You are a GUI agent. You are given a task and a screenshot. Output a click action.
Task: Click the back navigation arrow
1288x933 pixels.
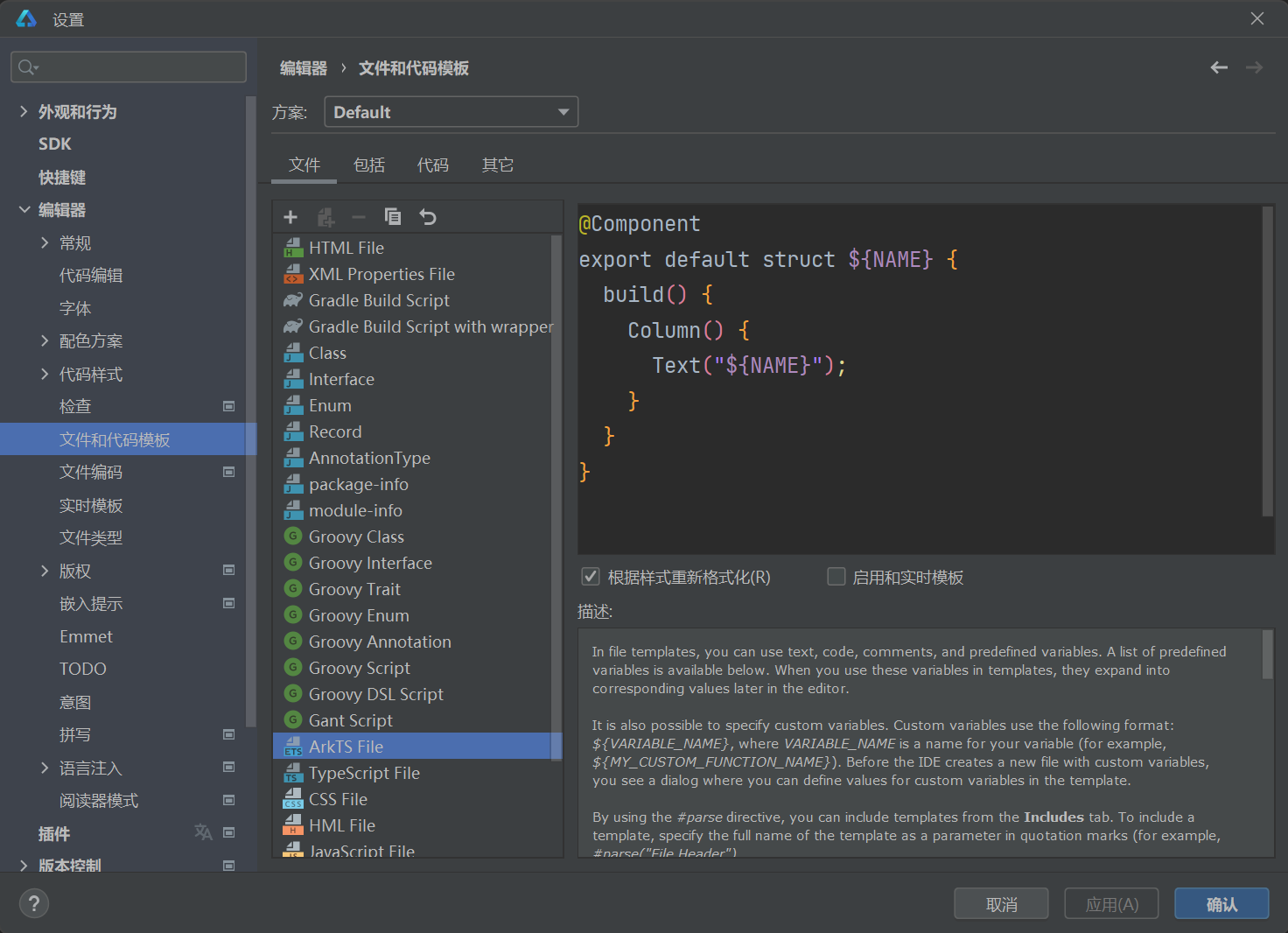coord(1219,67)
